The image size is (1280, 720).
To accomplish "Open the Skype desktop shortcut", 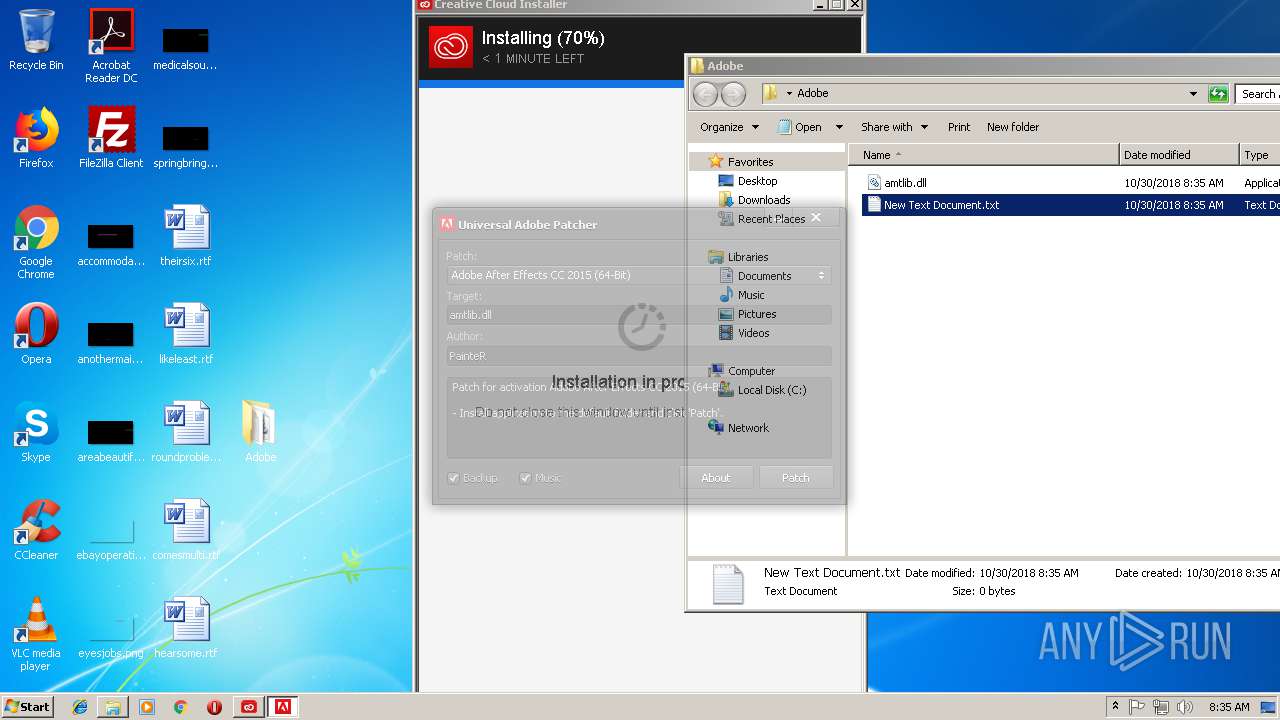I will click(x=36, y=432).
